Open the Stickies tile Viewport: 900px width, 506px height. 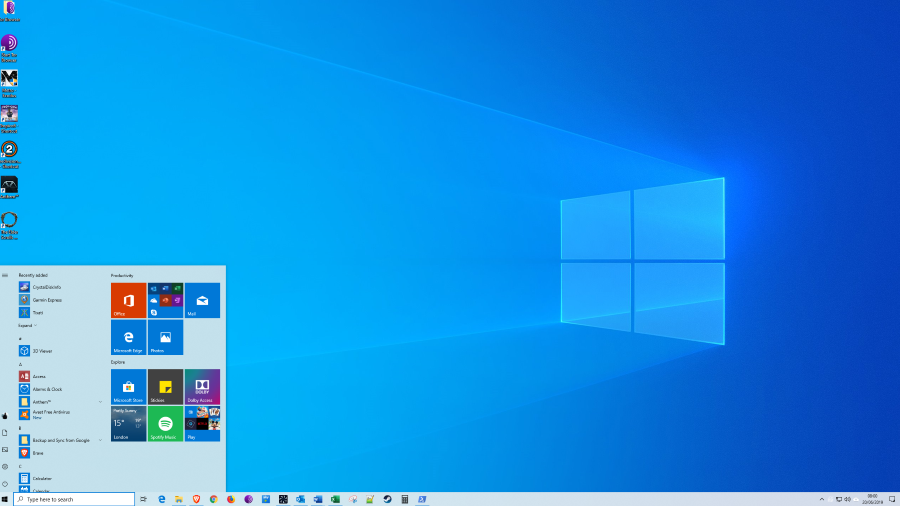[x=165, y=387]
